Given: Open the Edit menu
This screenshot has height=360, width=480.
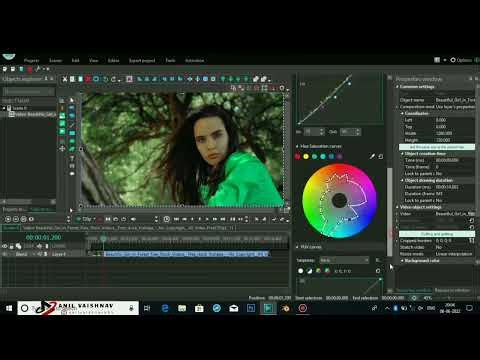Looking at the screenshot, I should tap(76, 60).
